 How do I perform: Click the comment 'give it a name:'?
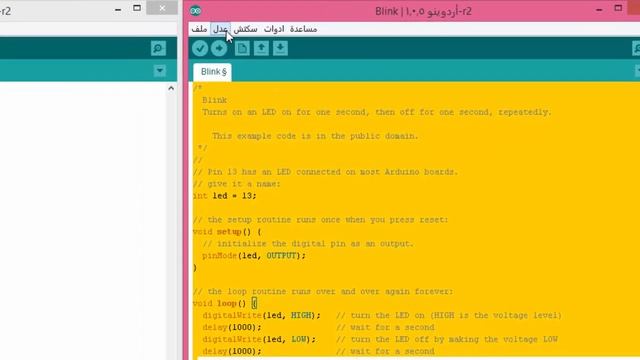244,184
